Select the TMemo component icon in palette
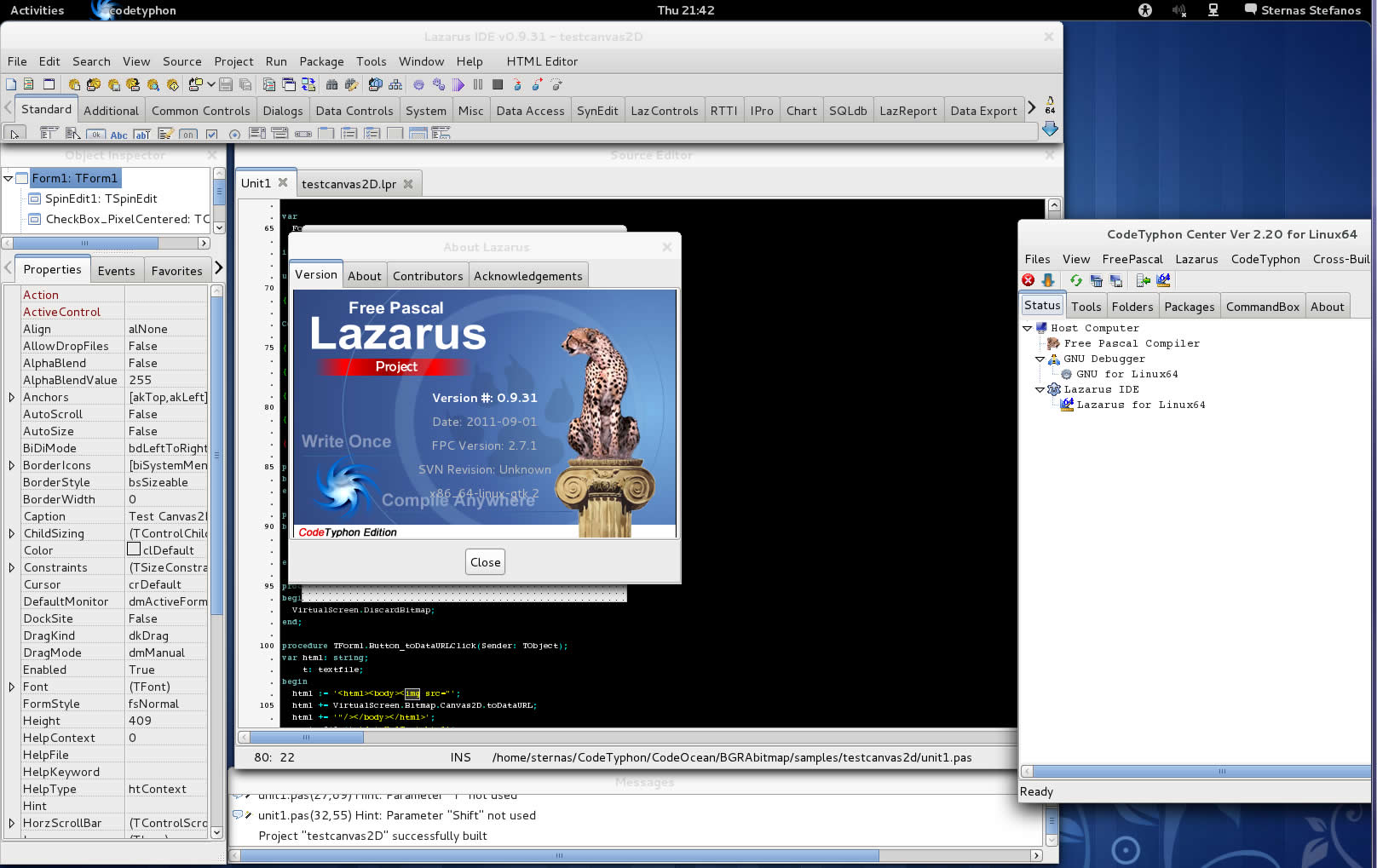Screen dimensions: 1377x868 coord(166,134)
